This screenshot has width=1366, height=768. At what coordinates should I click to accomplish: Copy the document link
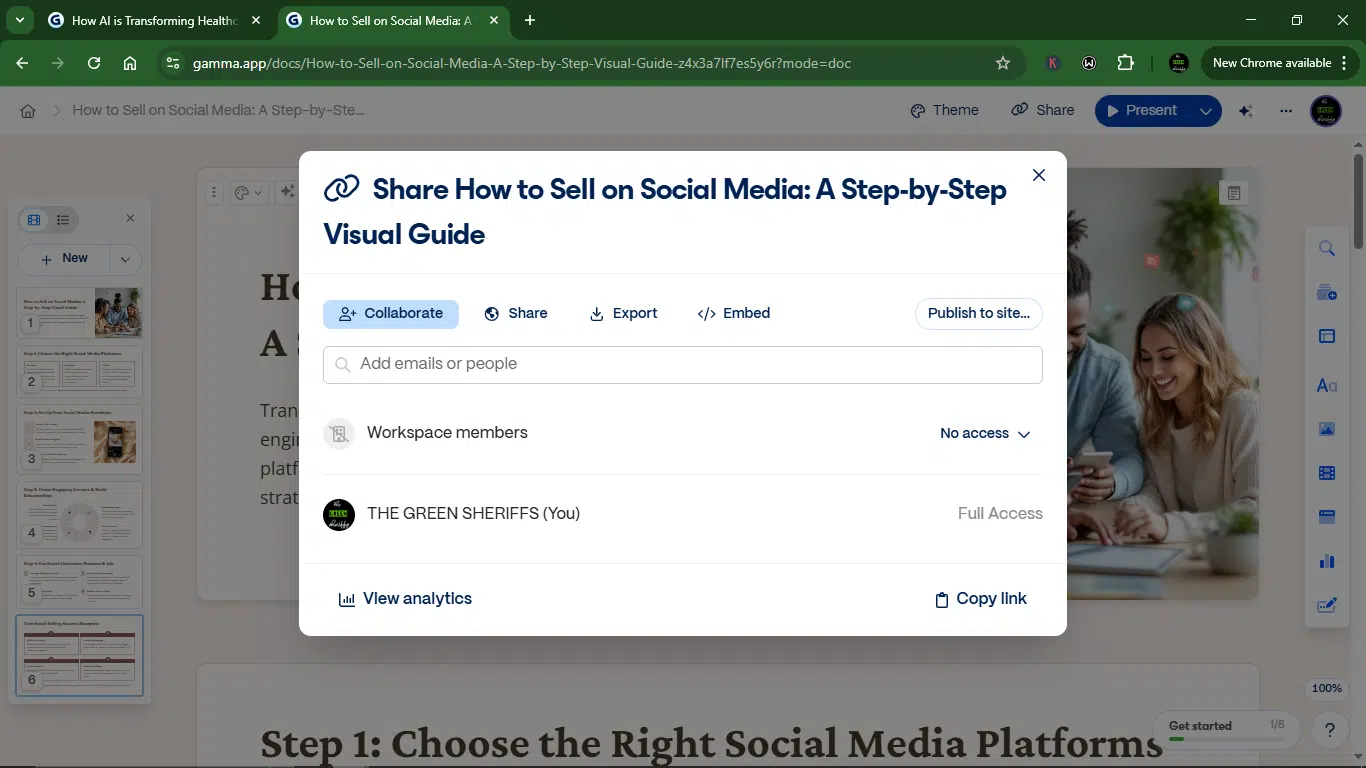coord(981,599)
